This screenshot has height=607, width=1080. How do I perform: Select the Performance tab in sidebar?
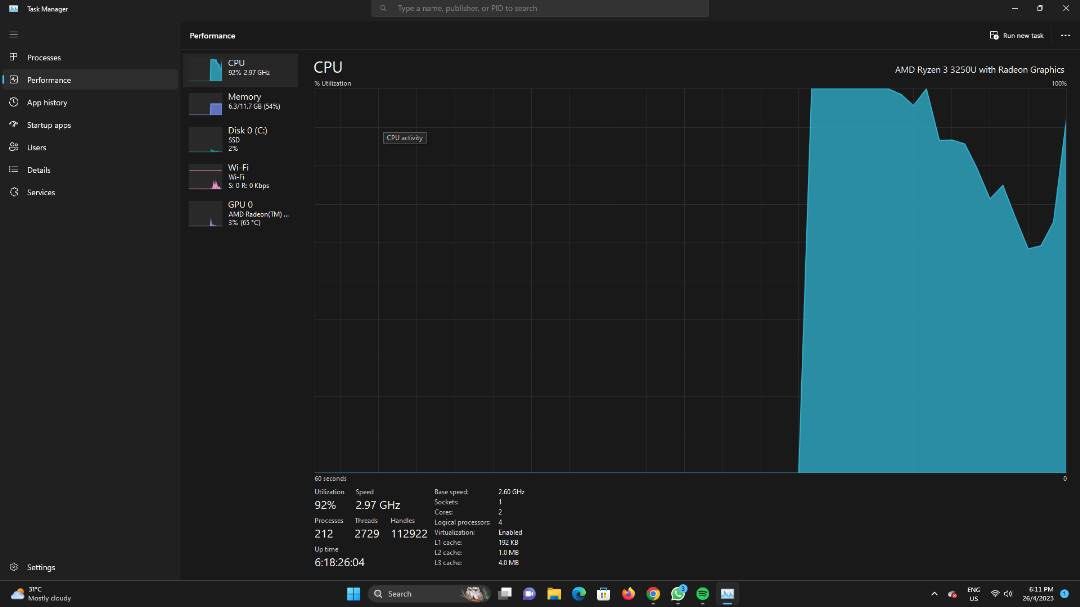tap(48, 80)
